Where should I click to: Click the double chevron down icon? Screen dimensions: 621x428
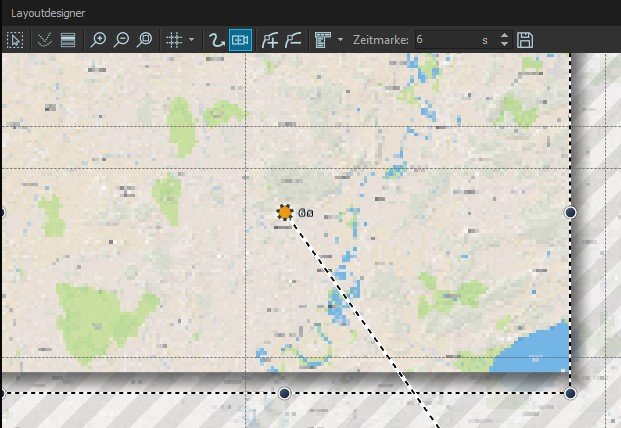[x=43, y=40]
